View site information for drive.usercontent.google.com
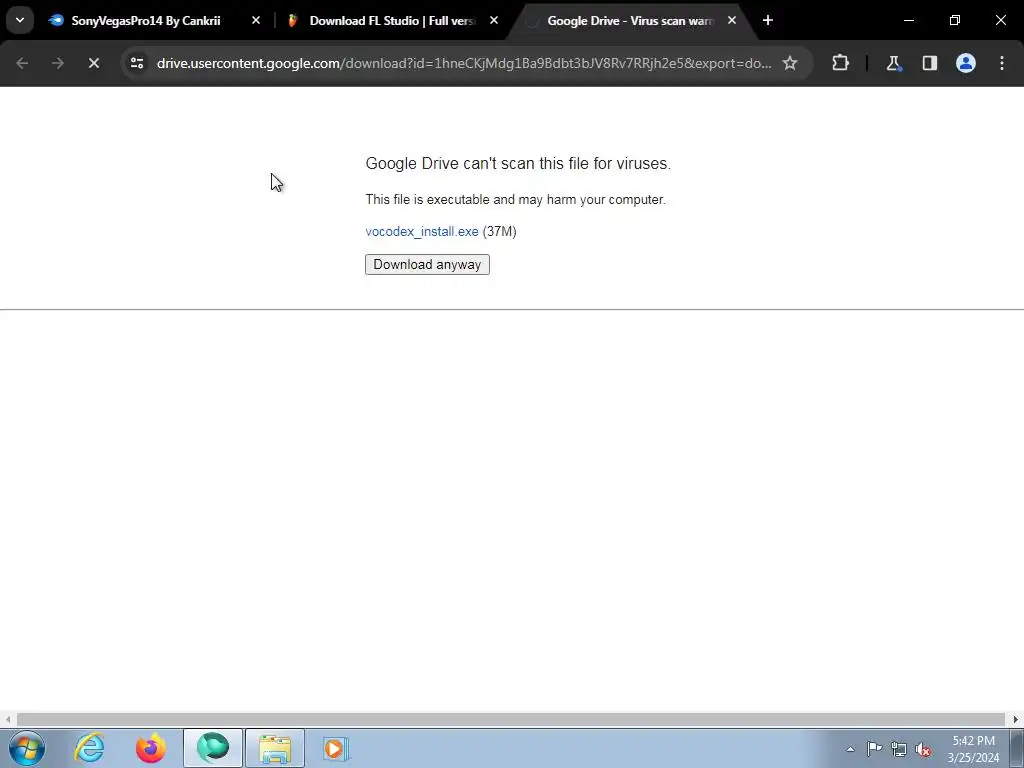Viewport: 1024px width, 768px height. click(136, 63)
